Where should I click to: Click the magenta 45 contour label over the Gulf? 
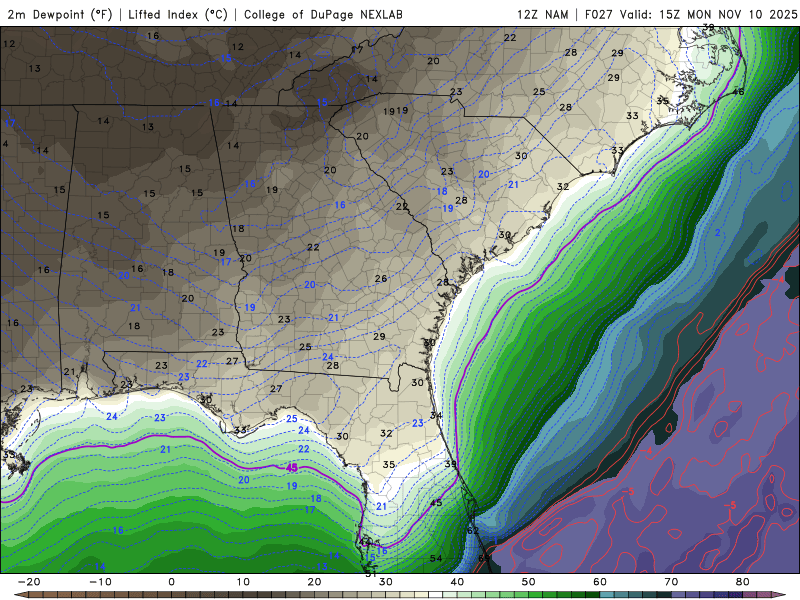click(292, 467)
